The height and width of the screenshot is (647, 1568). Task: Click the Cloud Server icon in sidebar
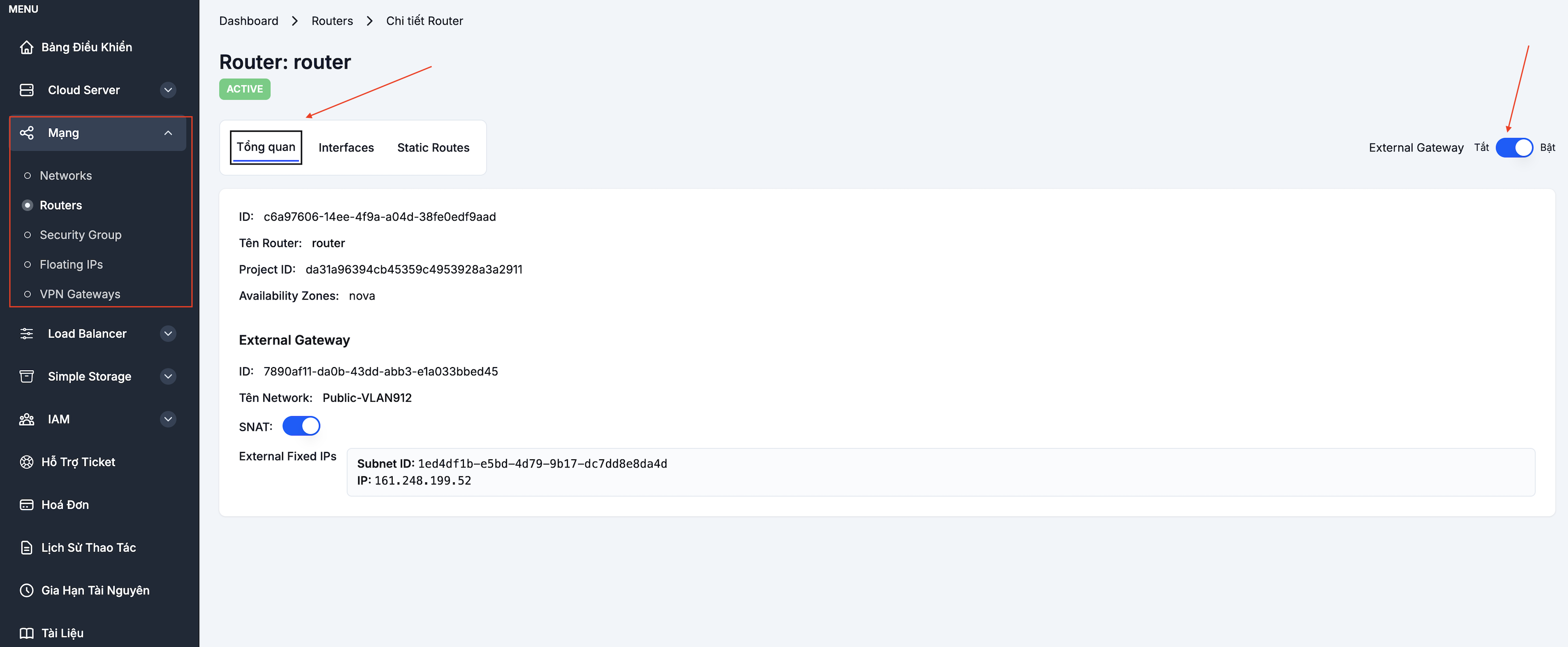pos(26,90)
